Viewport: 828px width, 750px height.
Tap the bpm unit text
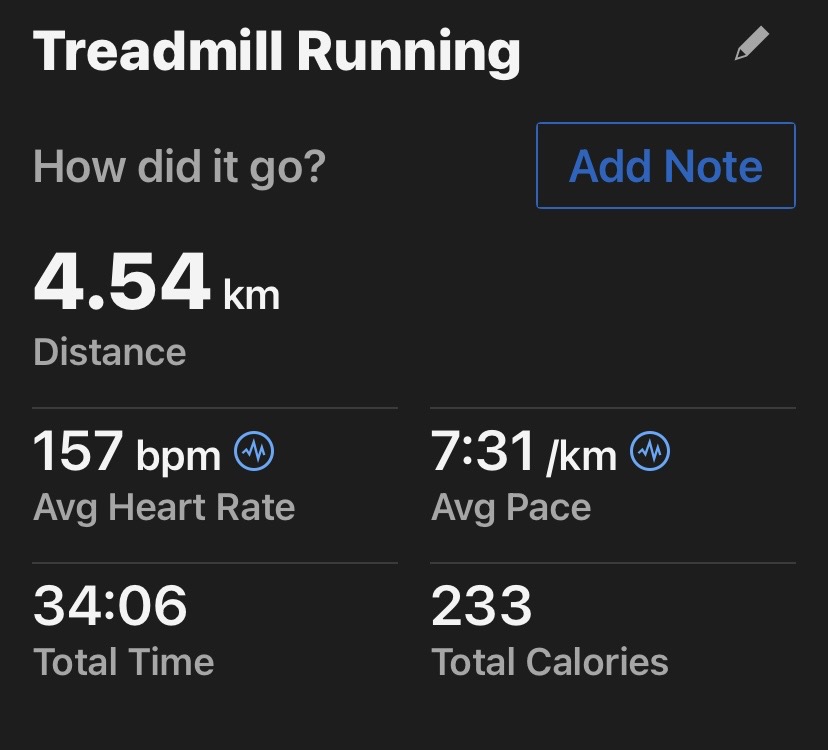pos(178,457)
